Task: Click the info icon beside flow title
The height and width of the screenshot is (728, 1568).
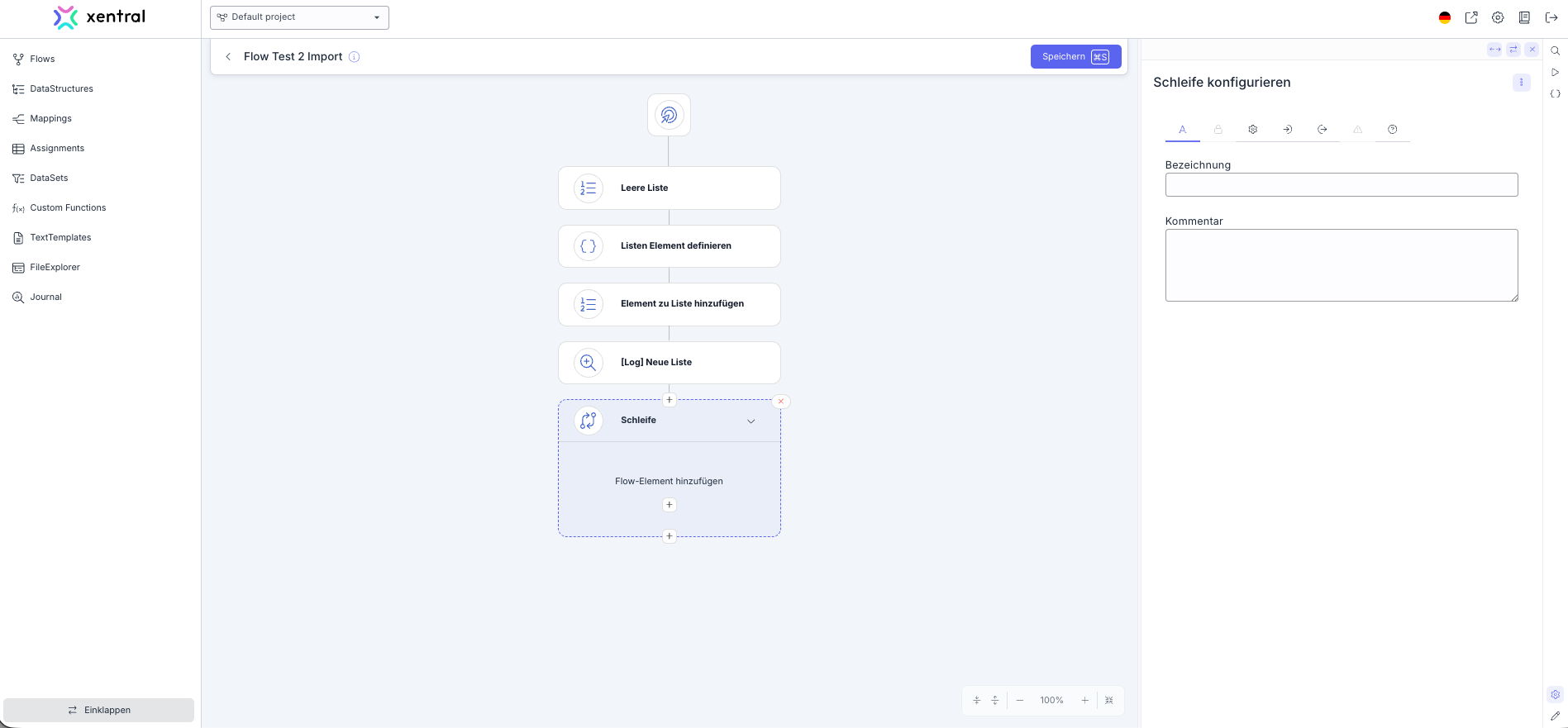Action: [354, 57]
